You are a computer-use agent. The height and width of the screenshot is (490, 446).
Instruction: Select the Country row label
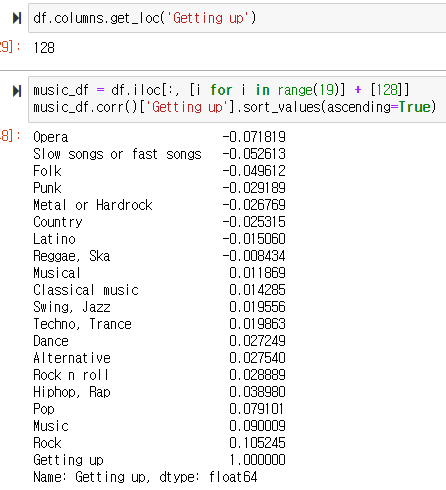pyautogui.click(x=58, y=222)
